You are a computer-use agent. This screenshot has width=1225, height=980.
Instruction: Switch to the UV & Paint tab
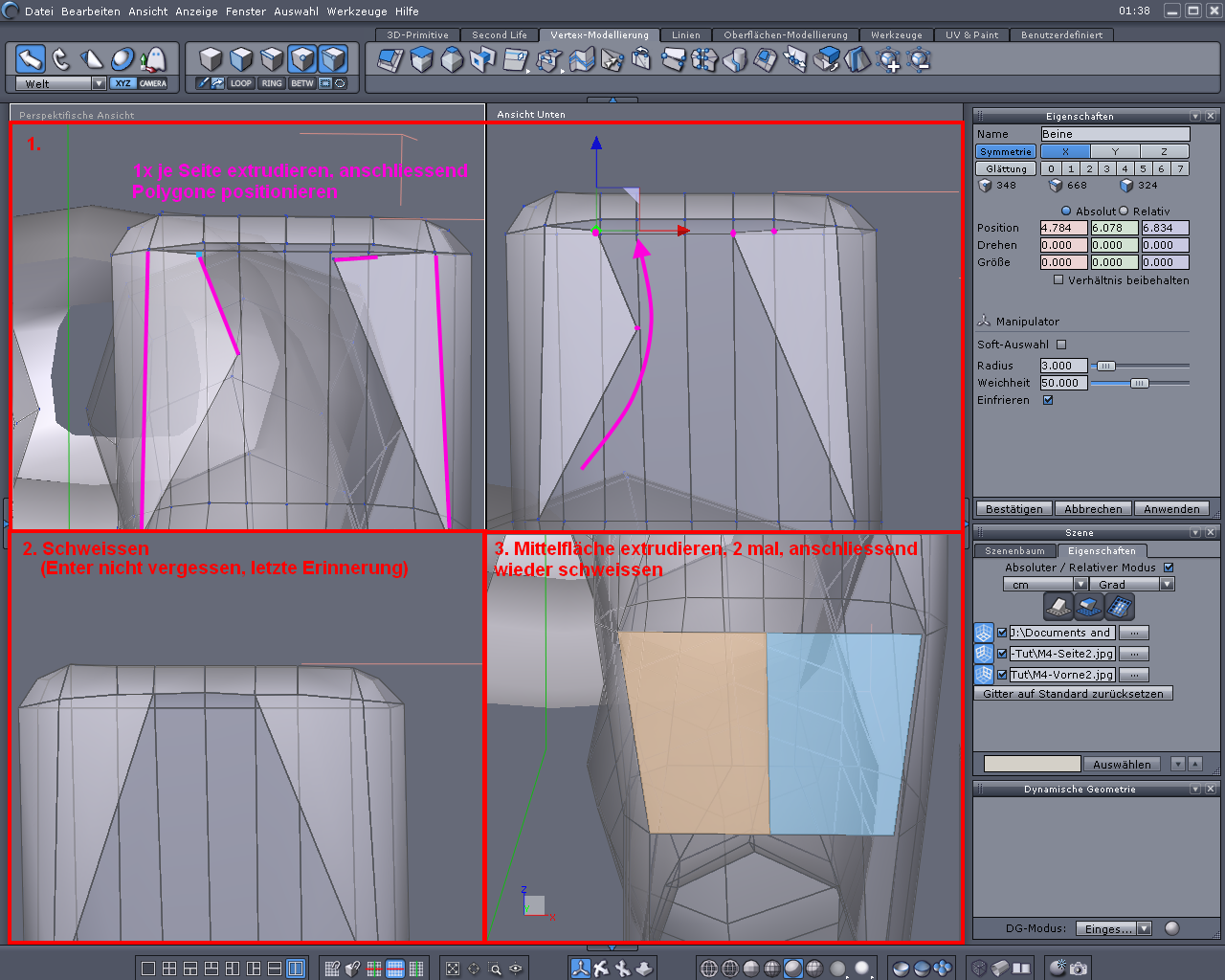[971, 34]
